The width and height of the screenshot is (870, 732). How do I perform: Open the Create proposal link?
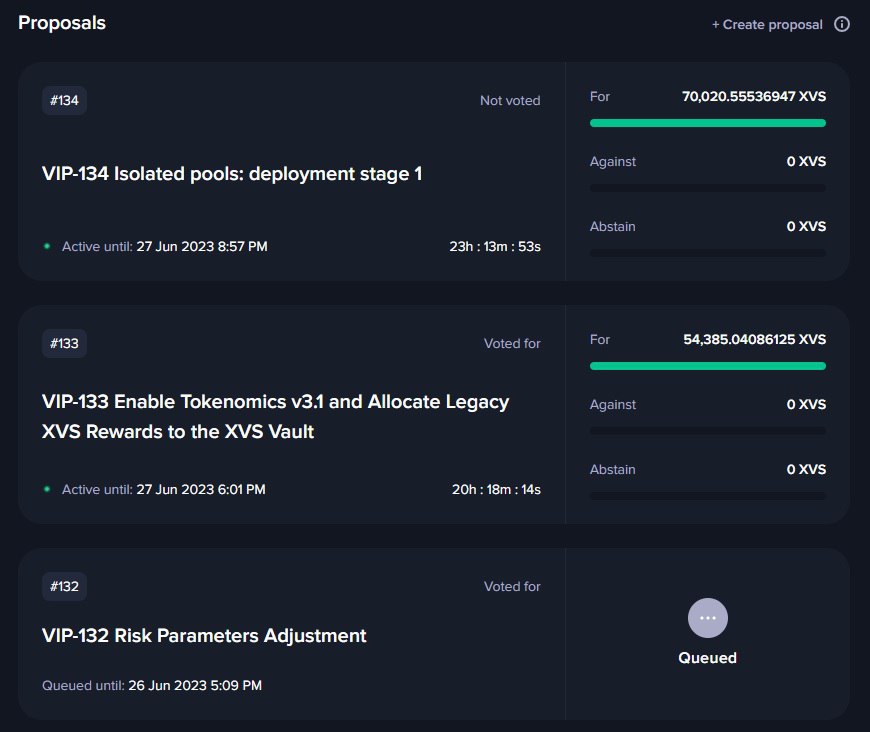(767, 24)
